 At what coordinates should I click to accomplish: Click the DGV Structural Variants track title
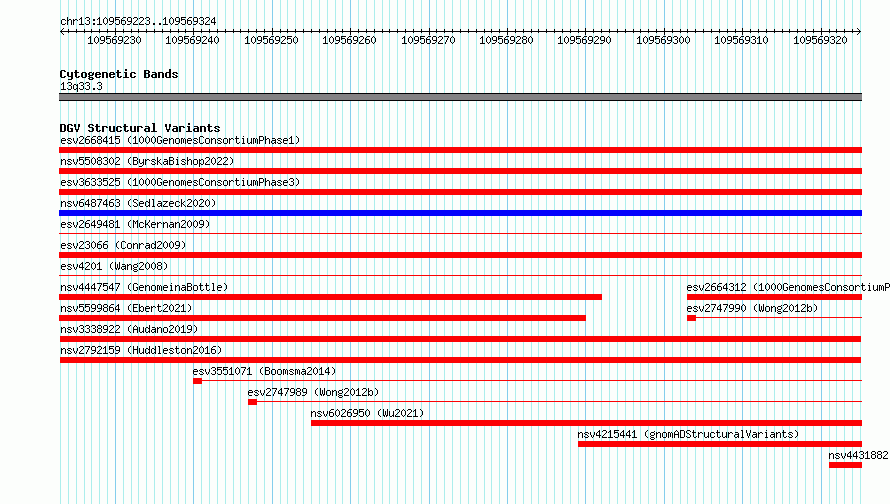point(140,128)
